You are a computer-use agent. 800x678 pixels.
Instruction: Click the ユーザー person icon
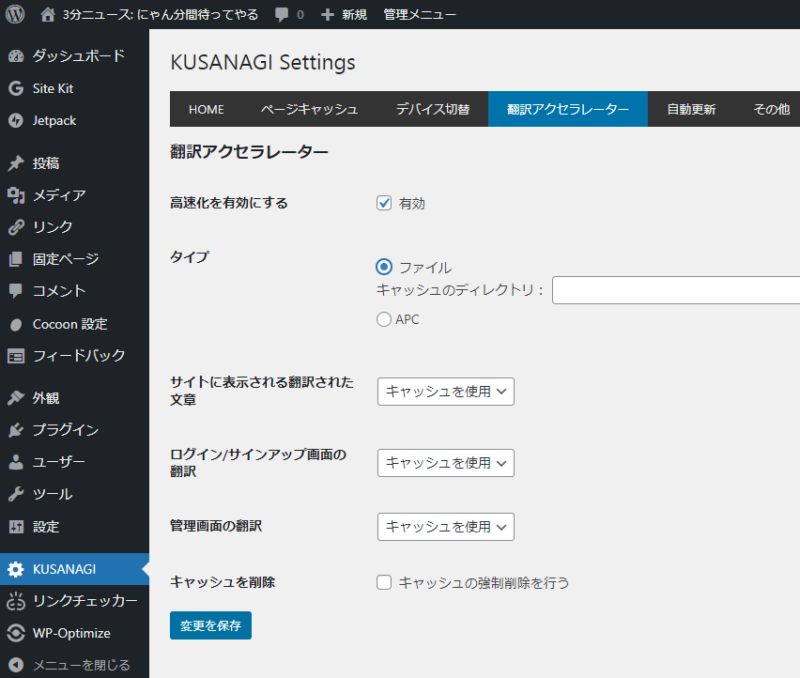pos(16,462)
